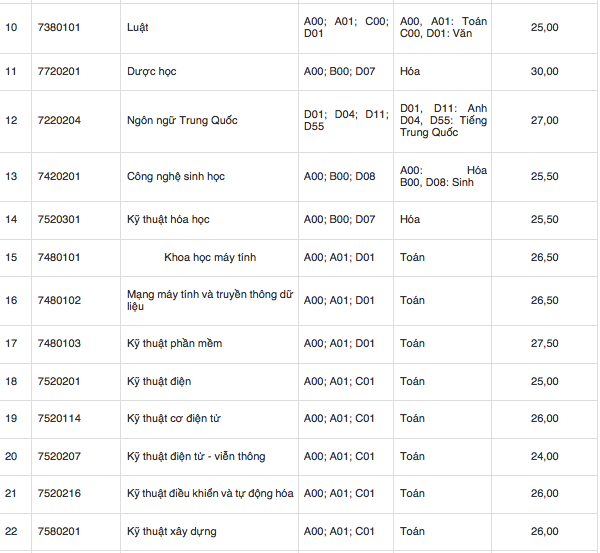Select "Kỹ thuật điện tử - viễn thông" cell

196,456
